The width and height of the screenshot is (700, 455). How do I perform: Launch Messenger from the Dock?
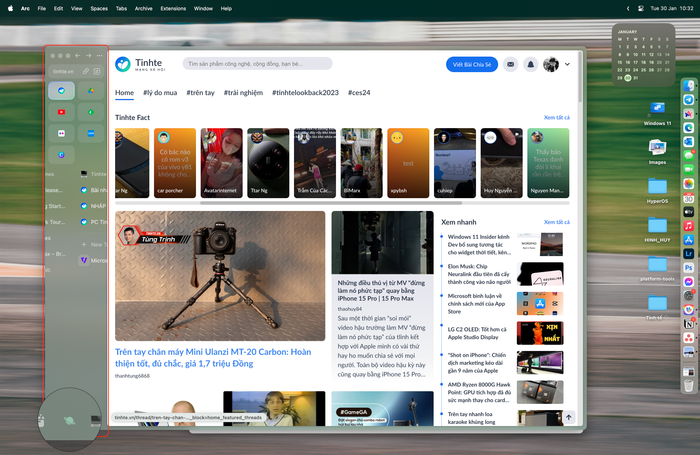coord(688,282)
